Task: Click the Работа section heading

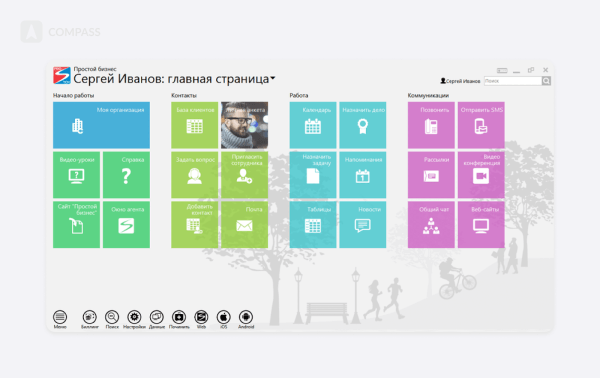Action: [x=299, y=95]
